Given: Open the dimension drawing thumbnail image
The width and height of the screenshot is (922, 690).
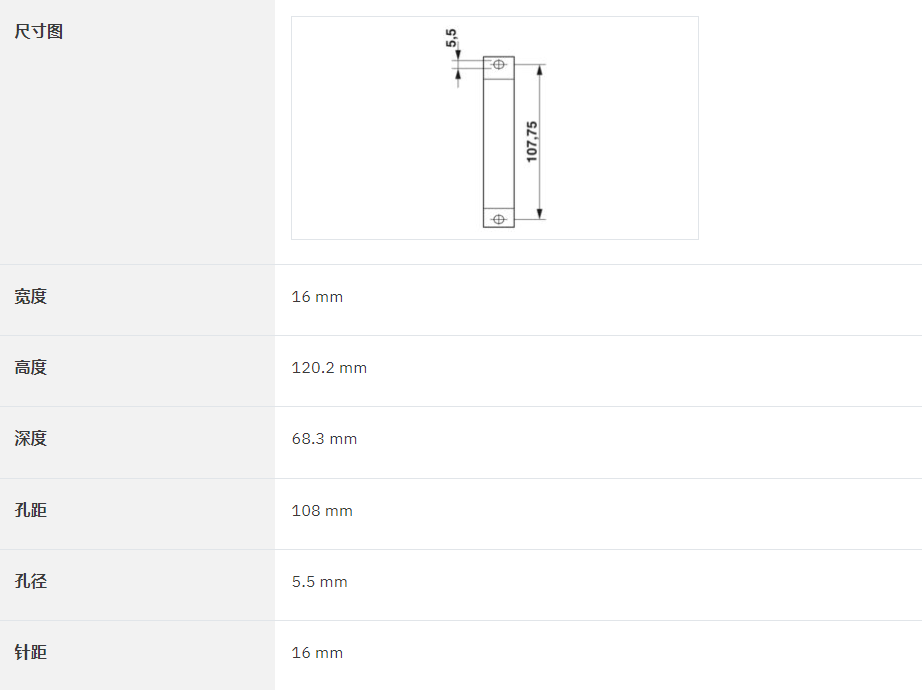Looking at the screenshot, I should [x=495, y=128].
